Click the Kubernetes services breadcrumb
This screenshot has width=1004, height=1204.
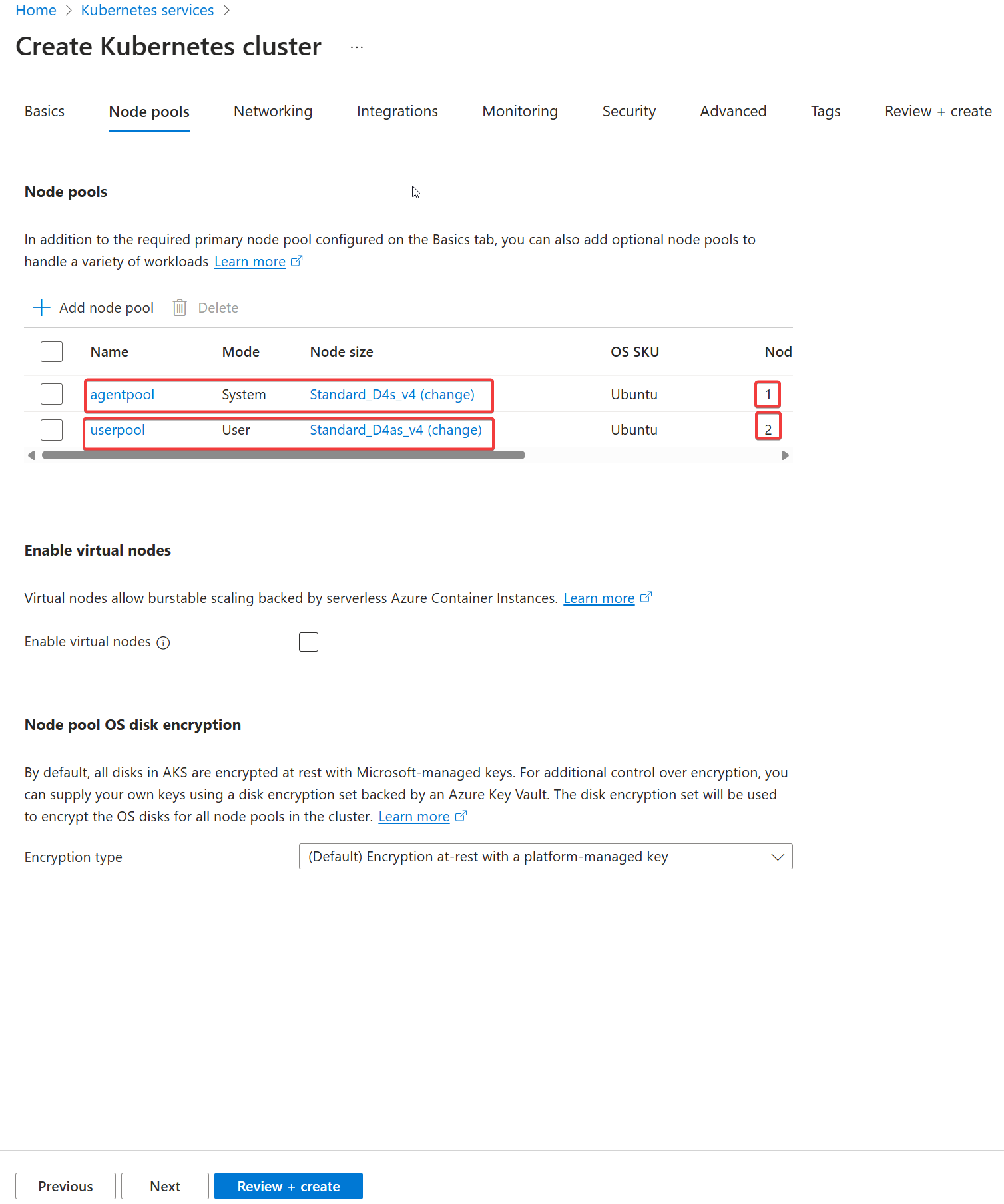tap(147, 11)
